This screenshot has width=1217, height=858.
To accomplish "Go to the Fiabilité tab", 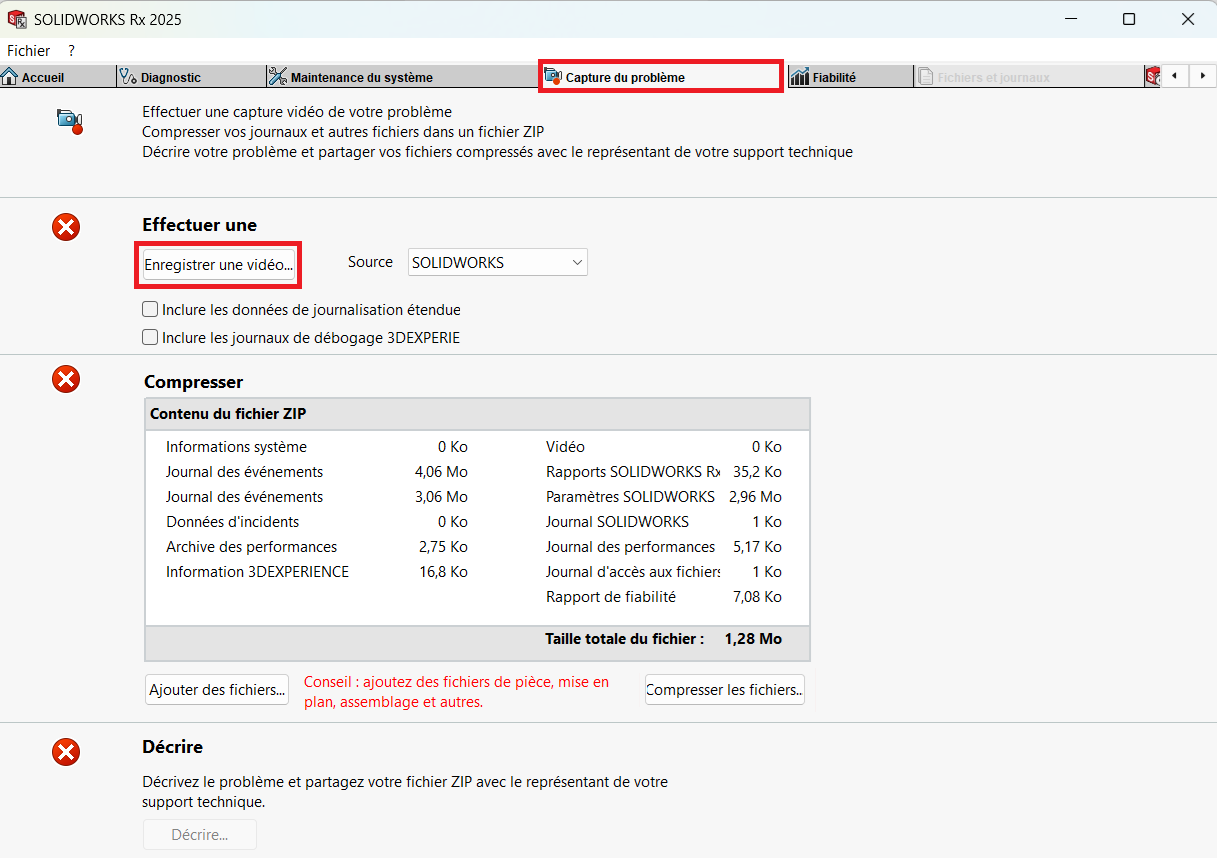I will click(850, 77).
